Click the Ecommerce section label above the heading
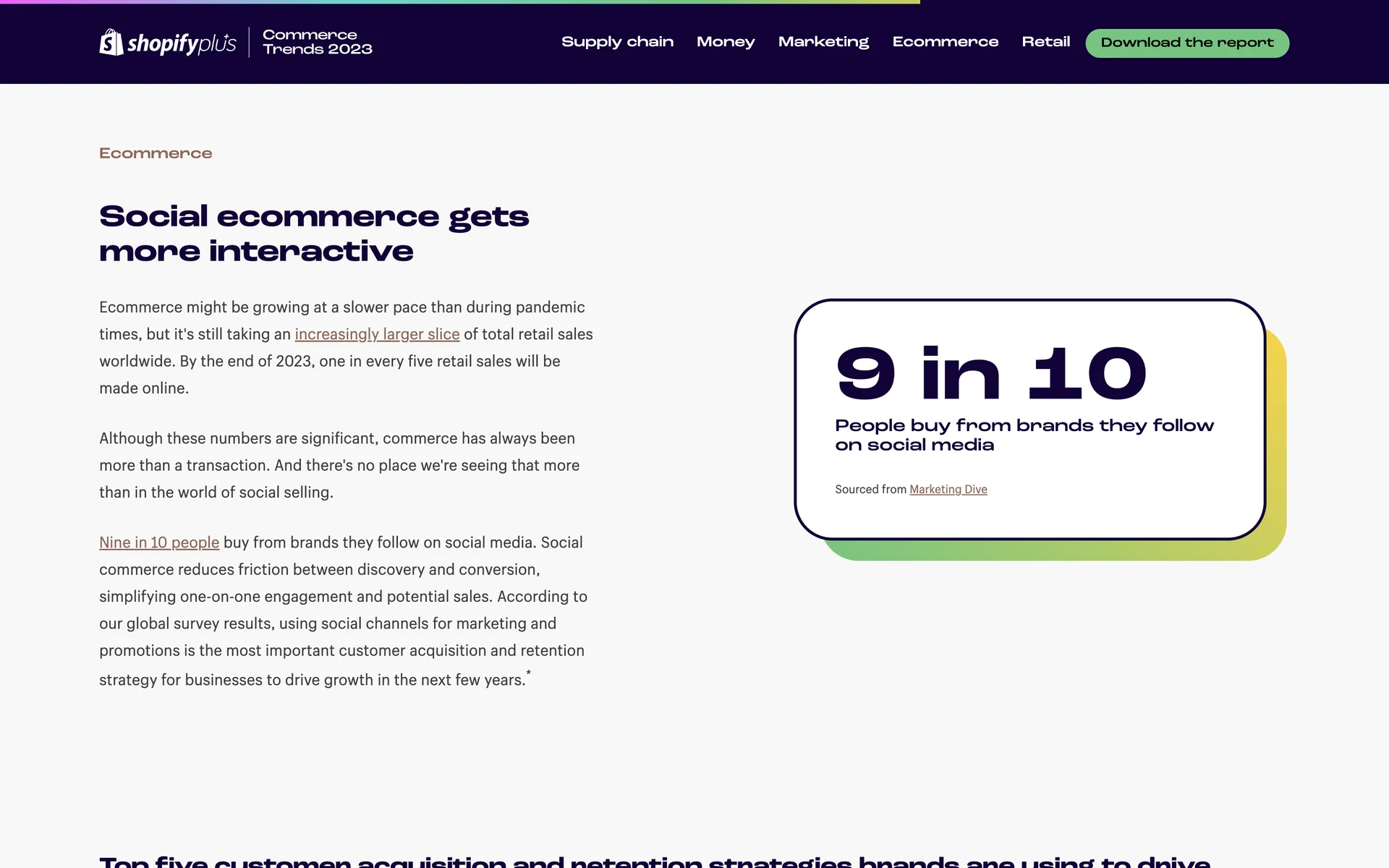This screenshot has width=1389, height=868. [156, 153]
